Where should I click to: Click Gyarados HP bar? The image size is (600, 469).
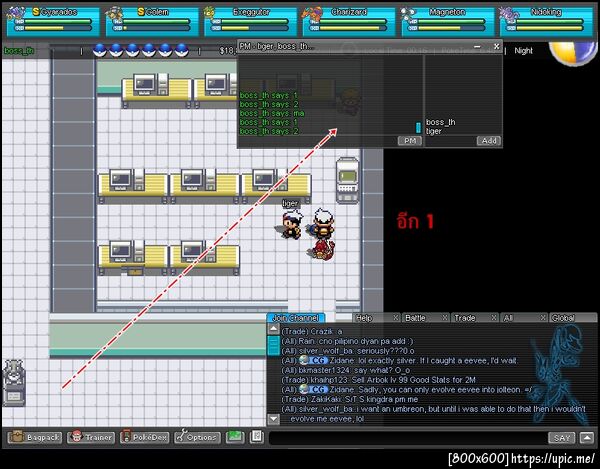tap(58, 21)
